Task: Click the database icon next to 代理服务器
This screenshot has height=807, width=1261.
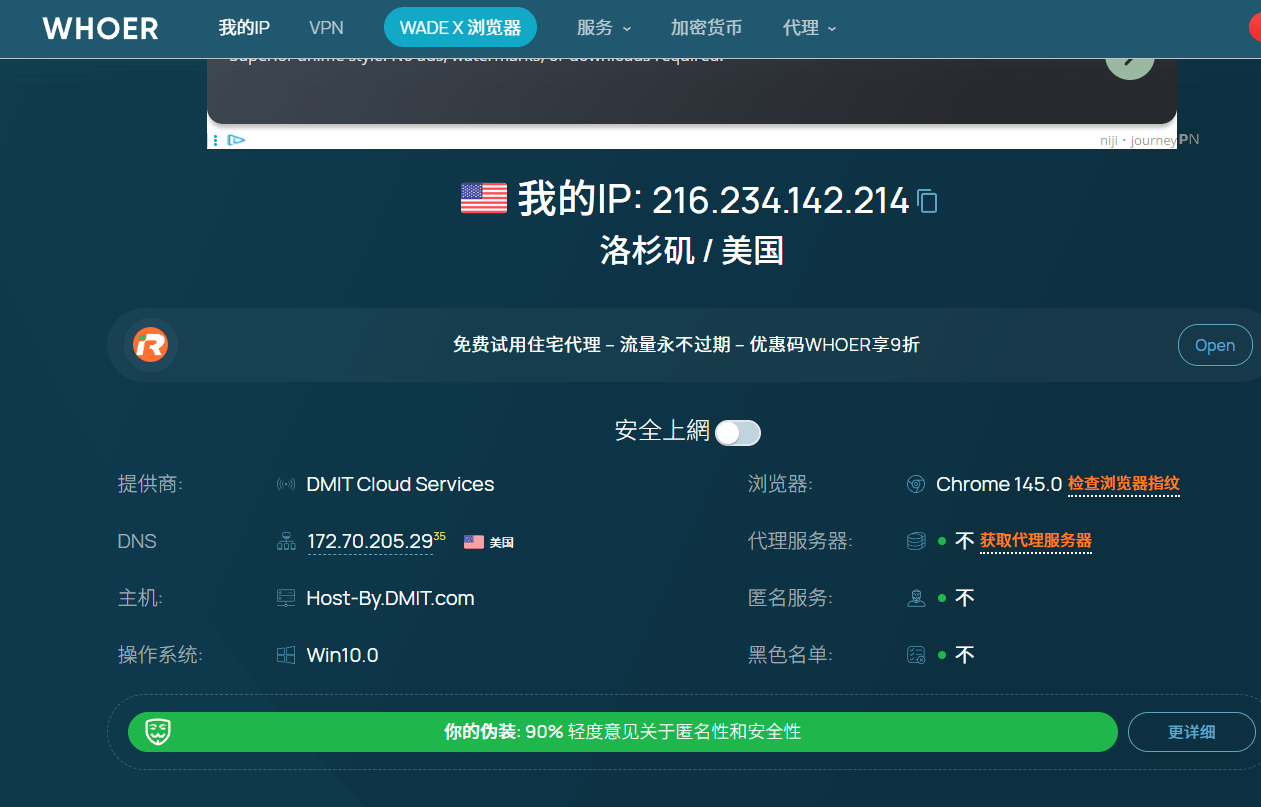Action: tap(915, 540)
